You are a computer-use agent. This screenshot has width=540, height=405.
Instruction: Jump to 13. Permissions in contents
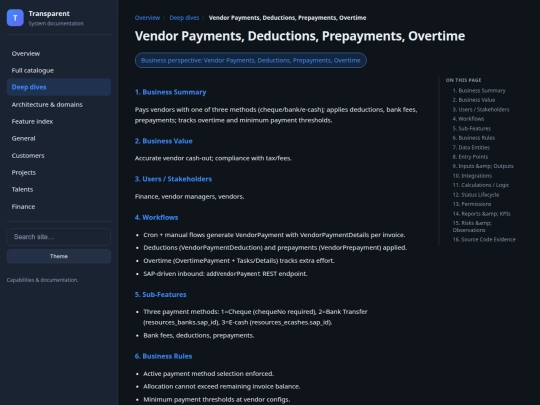(472, 204)
